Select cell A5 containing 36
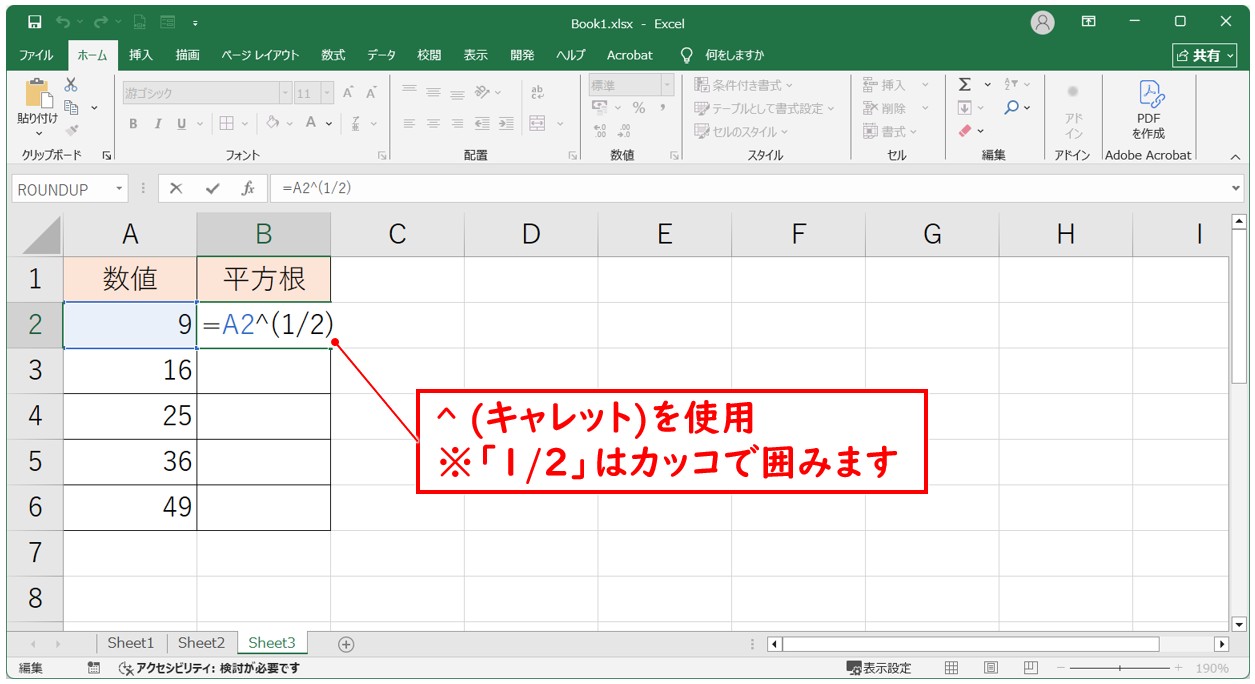 coord(130,460)
